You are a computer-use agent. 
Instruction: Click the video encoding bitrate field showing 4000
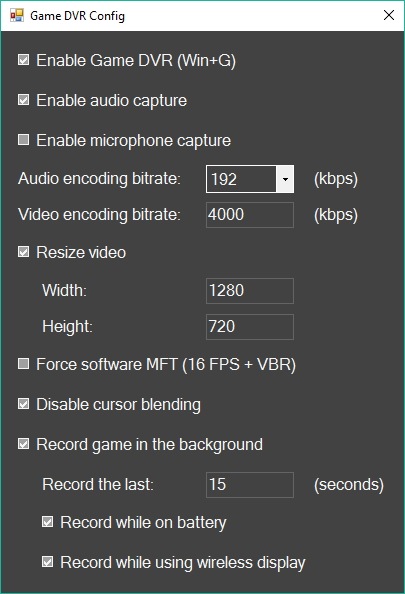pyautogui.click(x=250, y=215)
